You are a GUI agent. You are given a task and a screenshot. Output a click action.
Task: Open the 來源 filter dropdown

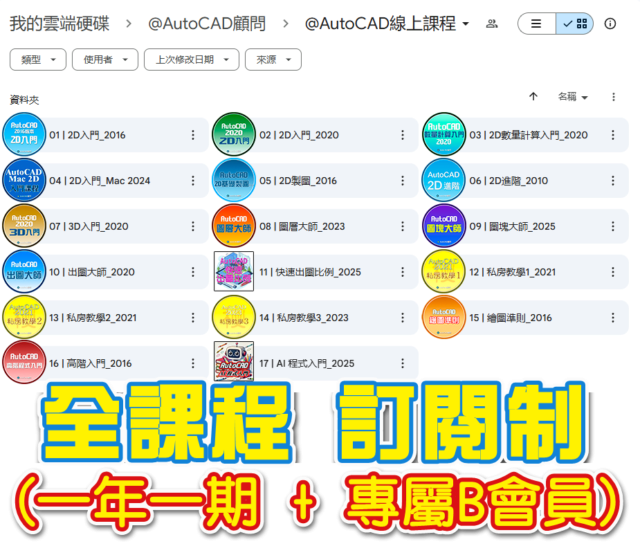tap(273, 60)
